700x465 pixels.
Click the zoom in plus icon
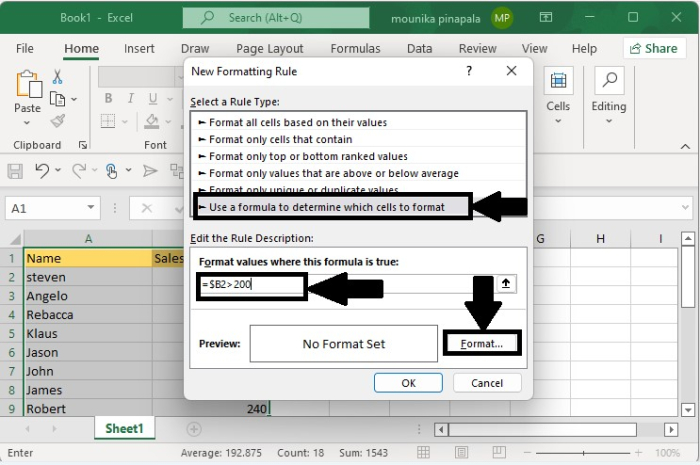[638, 453]
